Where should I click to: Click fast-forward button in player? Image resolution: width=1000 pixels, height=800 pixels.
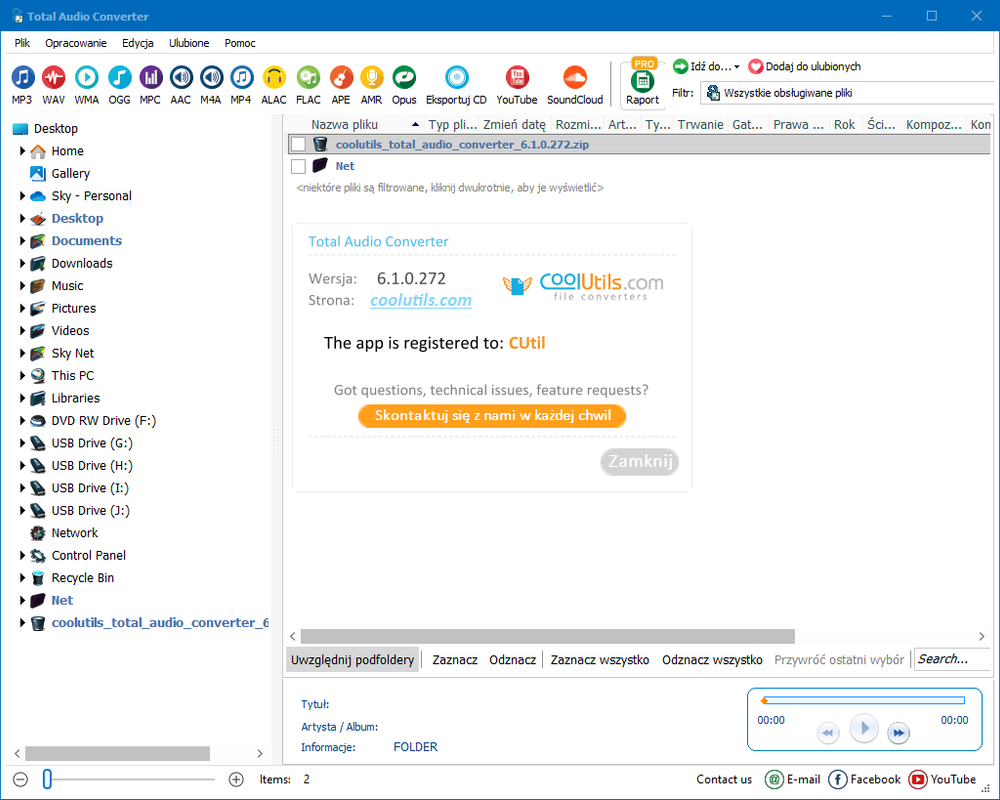[x=899, y=733]
